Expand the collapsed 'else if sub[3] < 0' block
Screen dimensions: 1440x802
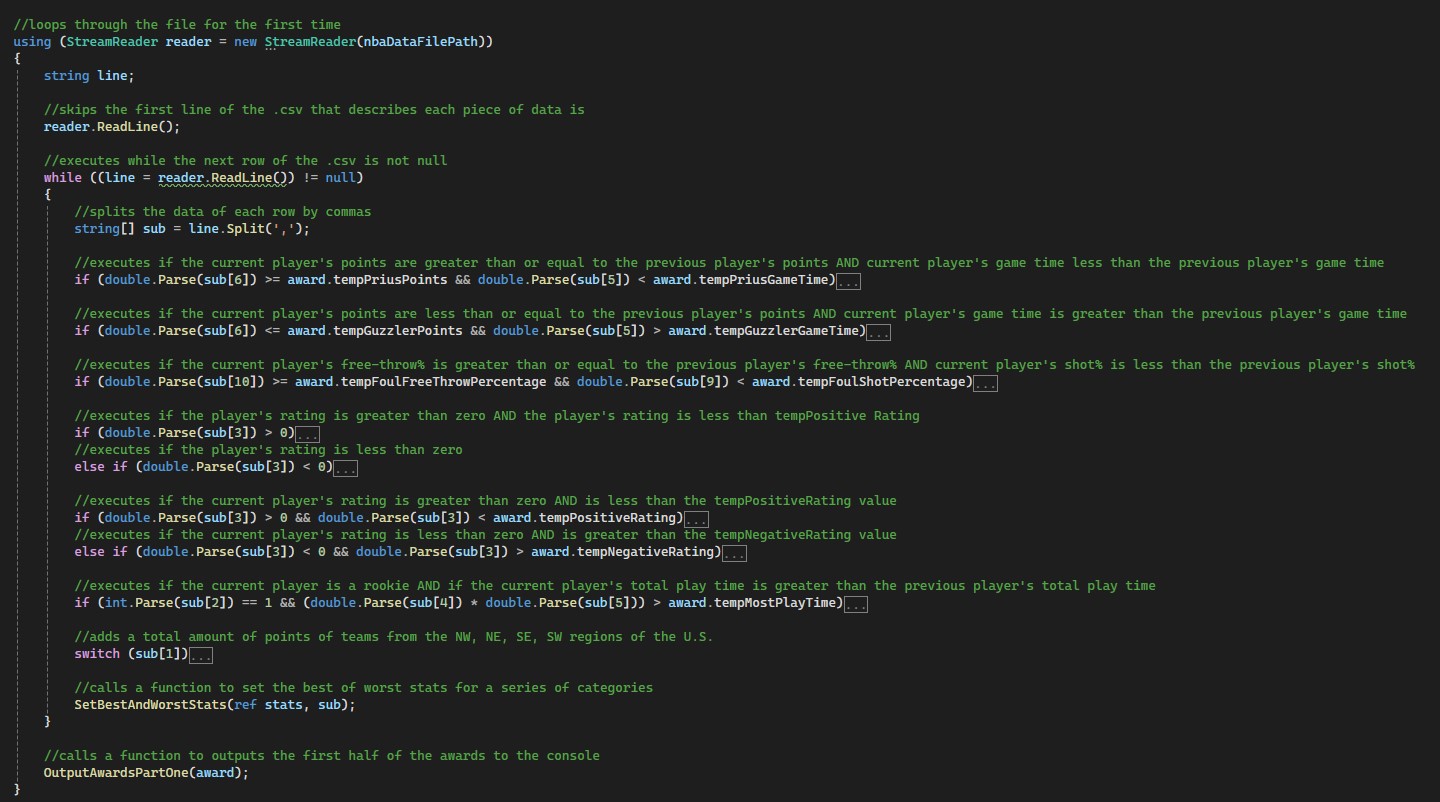[345, 468]
